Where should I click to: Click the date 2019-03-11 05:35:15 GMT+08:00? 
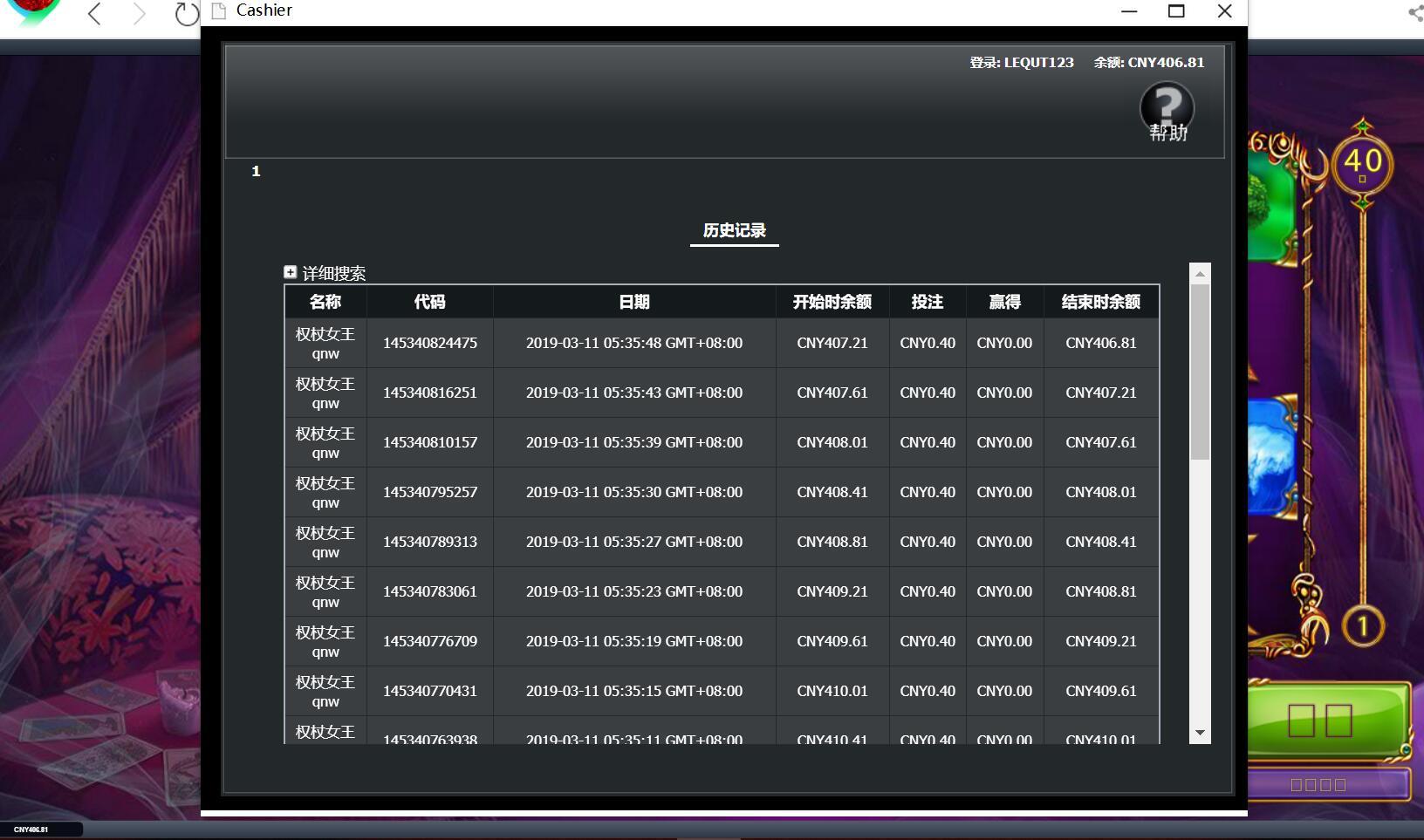[634, 691]
